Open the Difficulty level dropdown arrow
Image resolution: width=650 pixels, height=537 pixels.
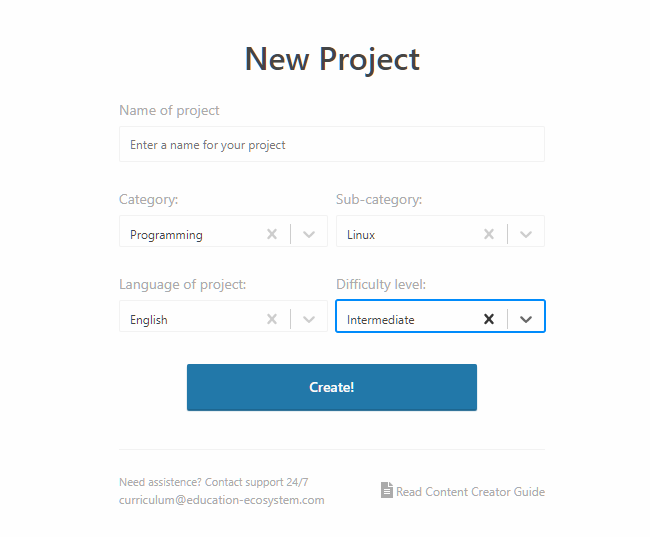coord(526,320)
